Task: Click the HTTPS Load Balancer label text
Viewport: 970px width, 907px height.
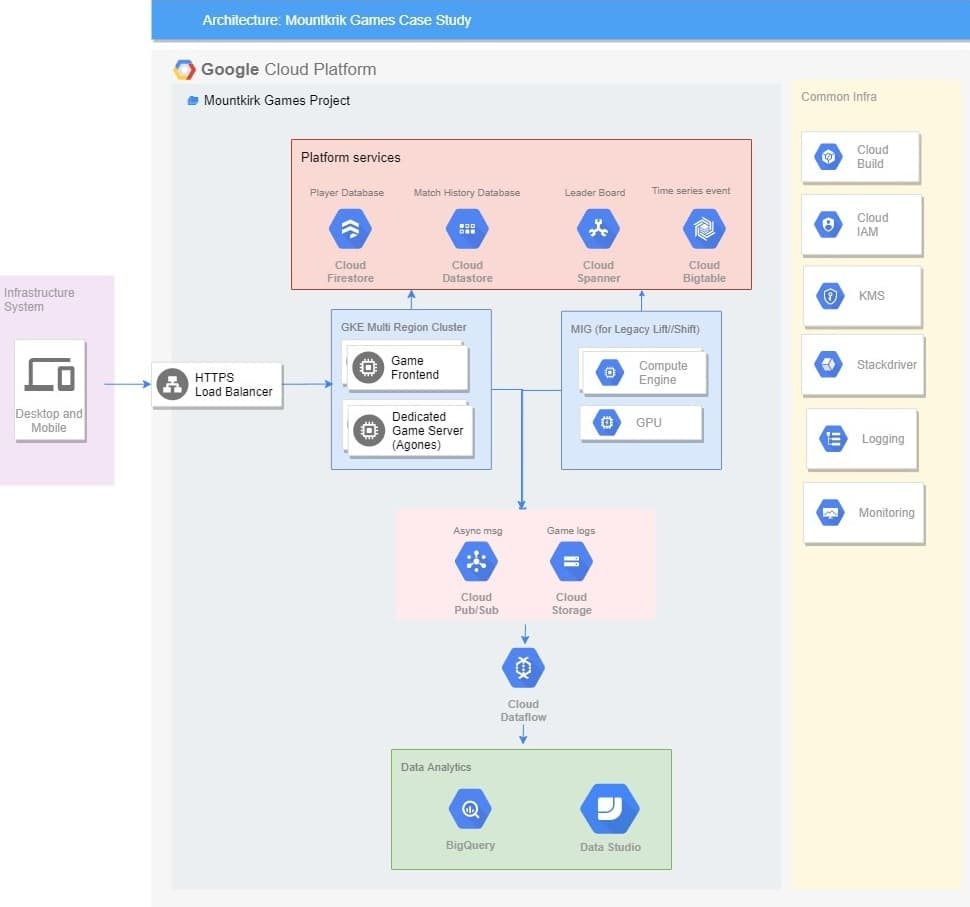Action: point(234,384)
